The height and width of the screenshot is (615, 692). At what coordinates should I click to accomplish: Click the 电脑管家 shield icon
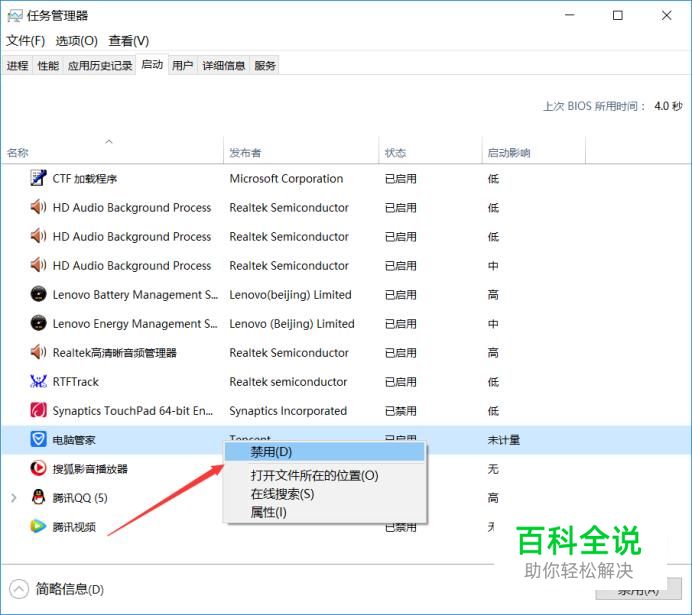click(38, 439)
